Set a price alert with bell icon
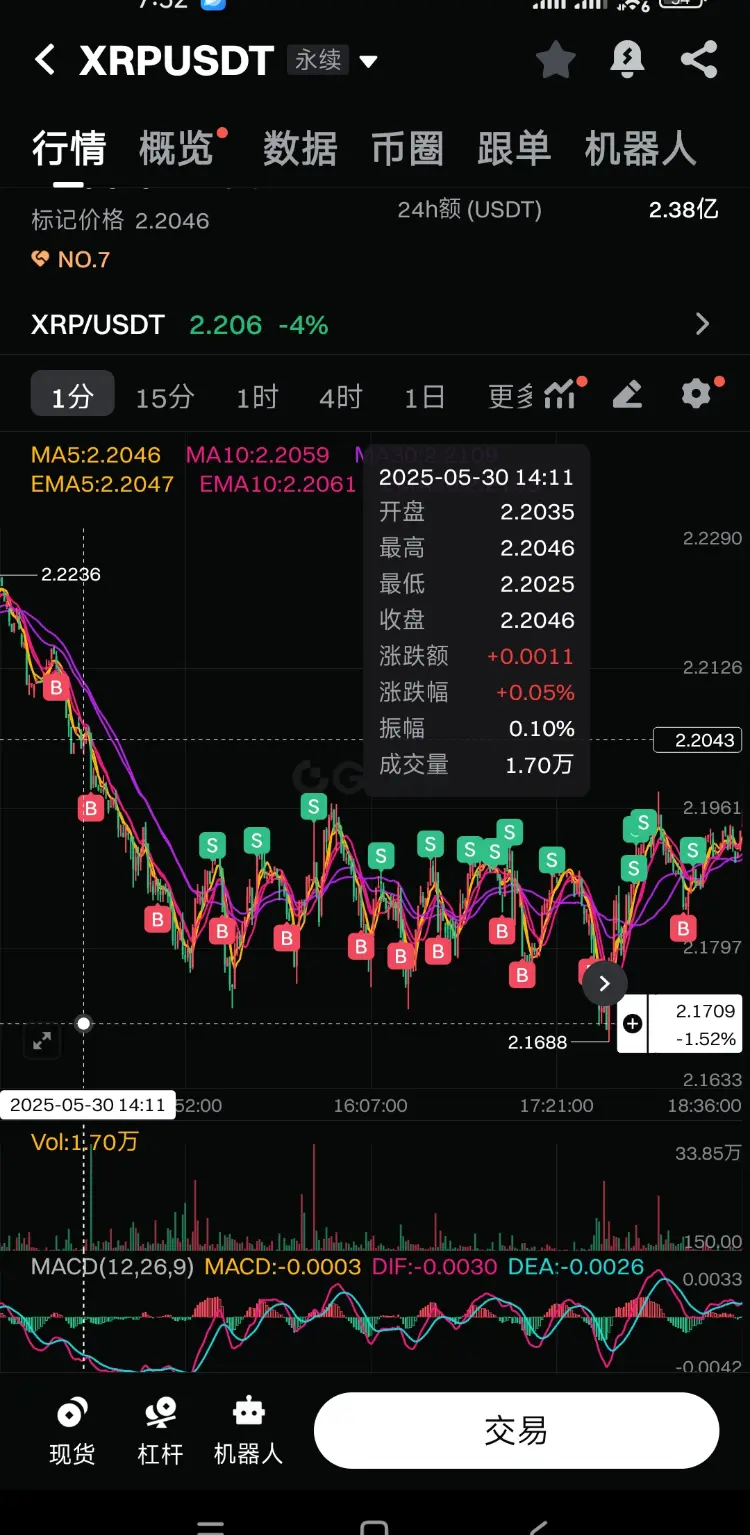The width and height of the screenshot is (750, 1535). click(x=627, y=60)
